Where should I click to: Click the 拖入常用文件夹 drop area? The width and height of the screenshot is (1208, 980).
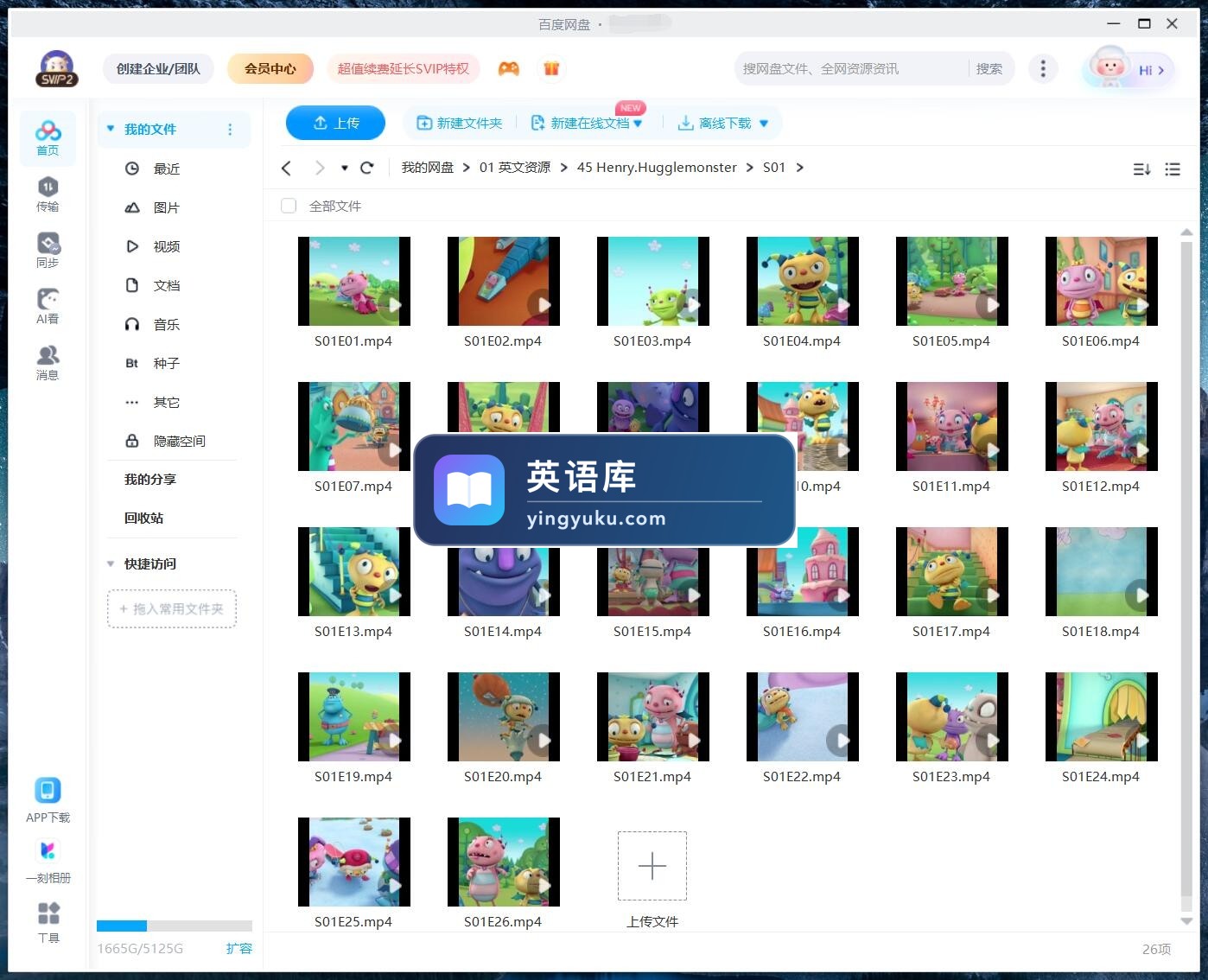[x=172, y=608]
